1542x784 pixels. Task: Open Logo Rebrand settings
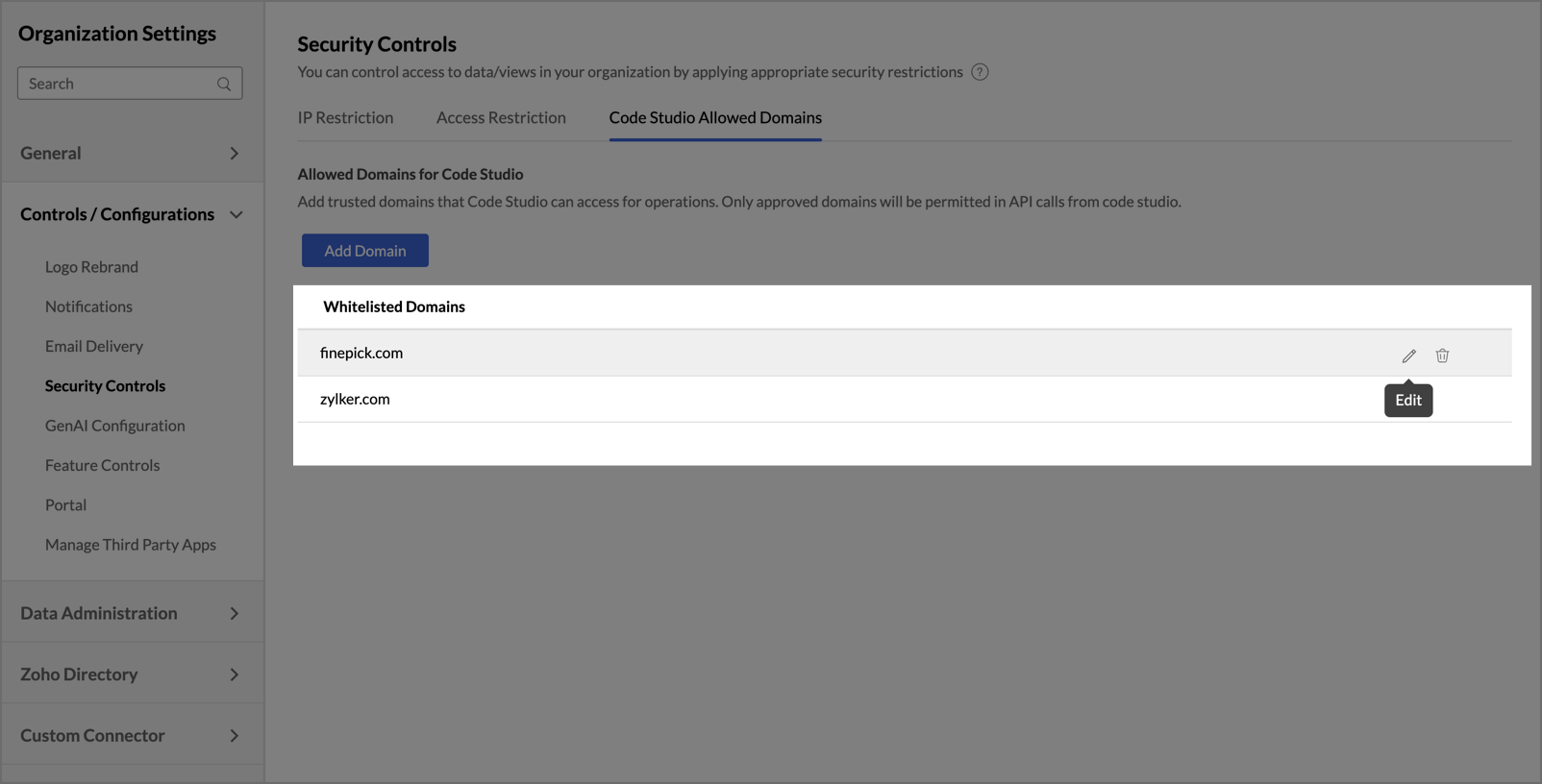(91, 267)
